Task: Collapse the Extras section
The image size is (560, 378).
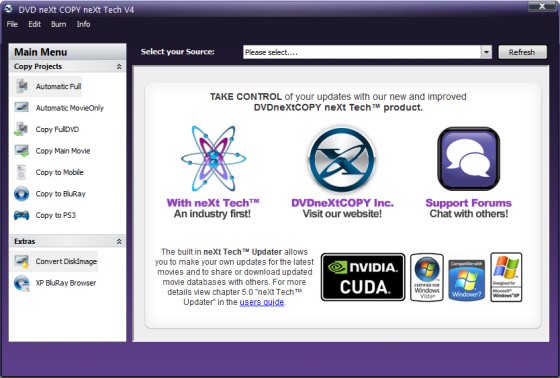Action: click(119, 242)
